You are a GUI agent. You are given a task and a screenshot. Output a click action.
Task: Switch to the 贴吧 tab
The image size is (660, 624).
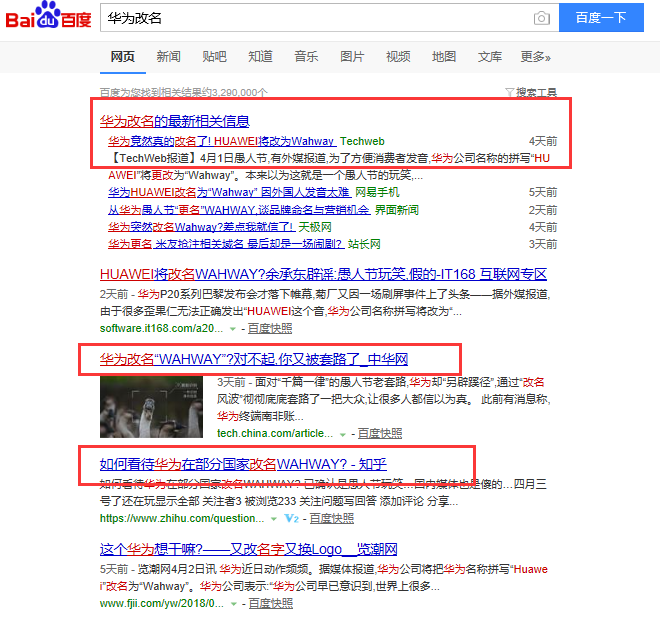pyautogui.click(x=214, y=56)
